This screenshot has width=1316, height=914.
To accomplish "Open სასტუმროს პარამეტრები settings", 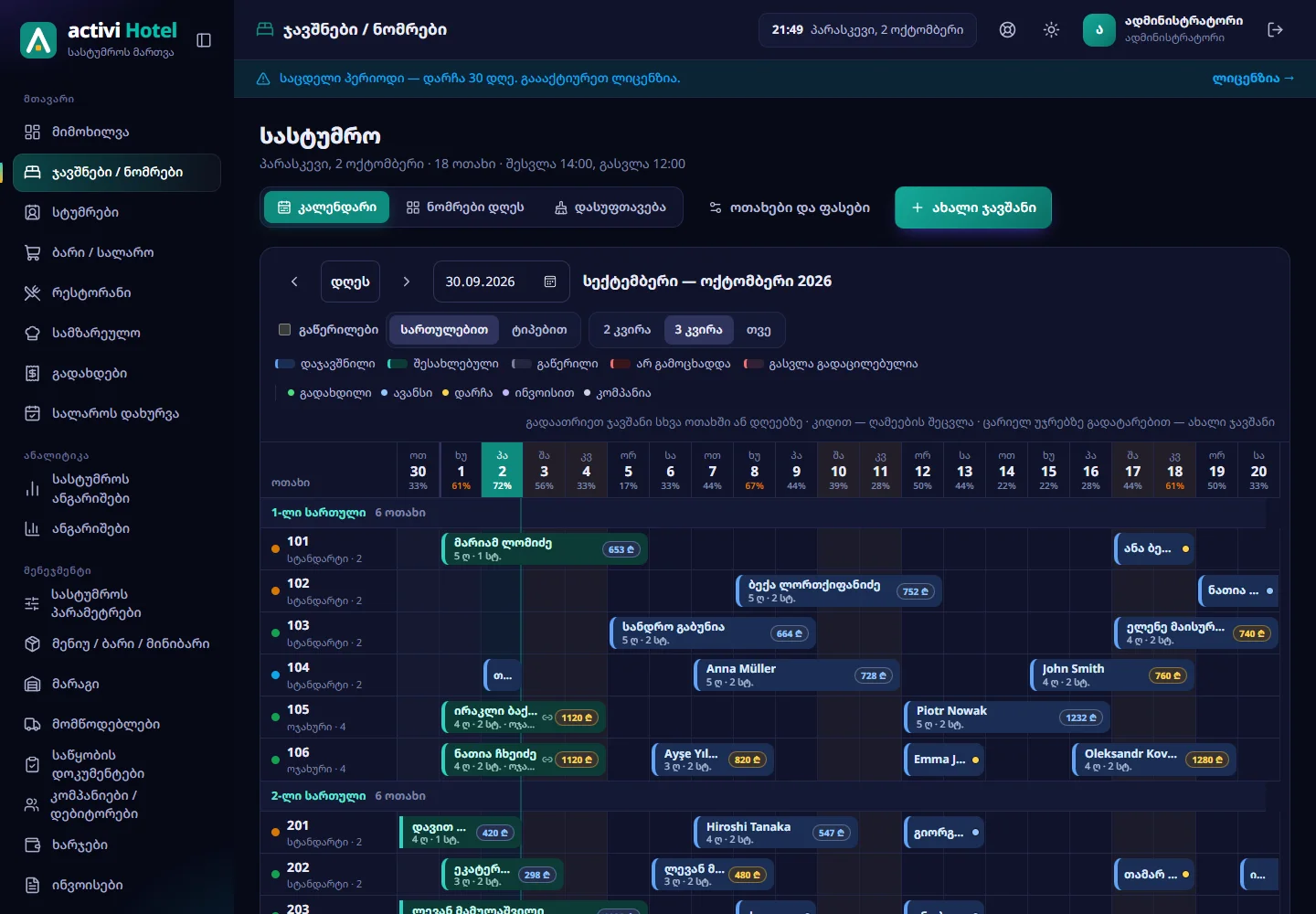I will (x=117, y=603).
